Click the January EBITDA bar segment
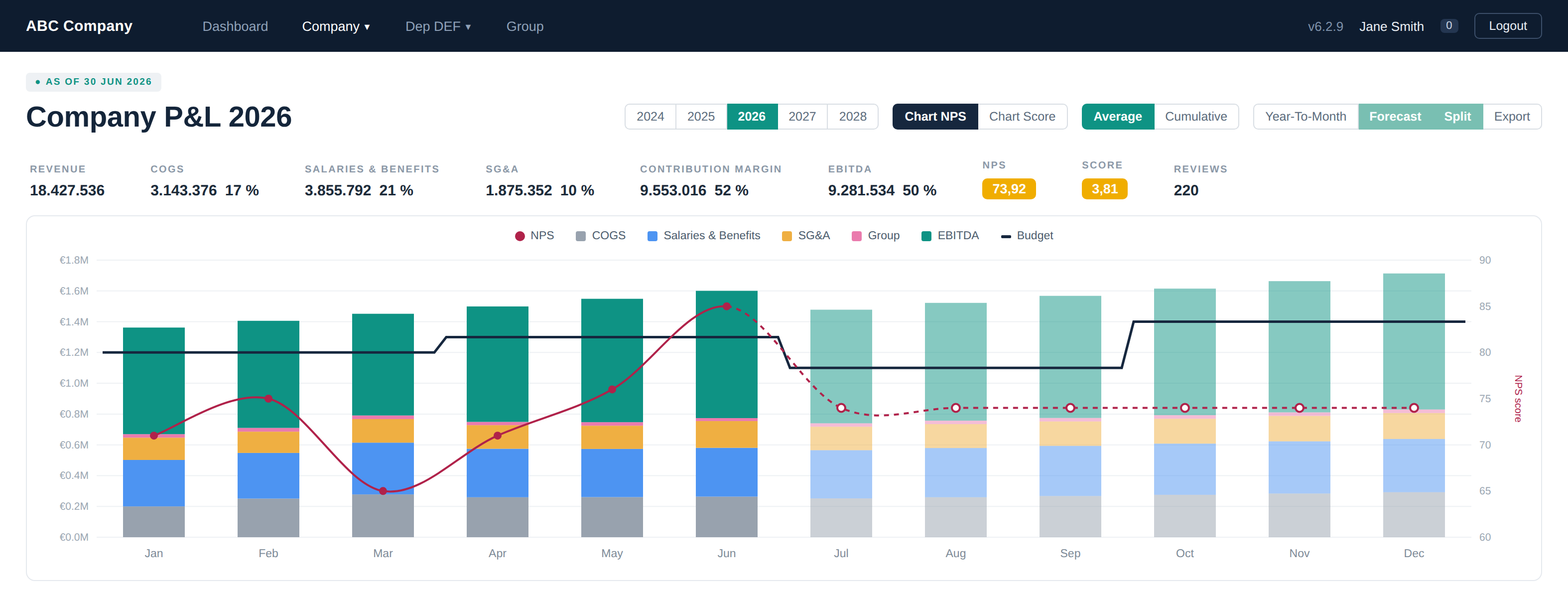The height and width of the screenshot is (595, 1568). [x=154, y=381]
